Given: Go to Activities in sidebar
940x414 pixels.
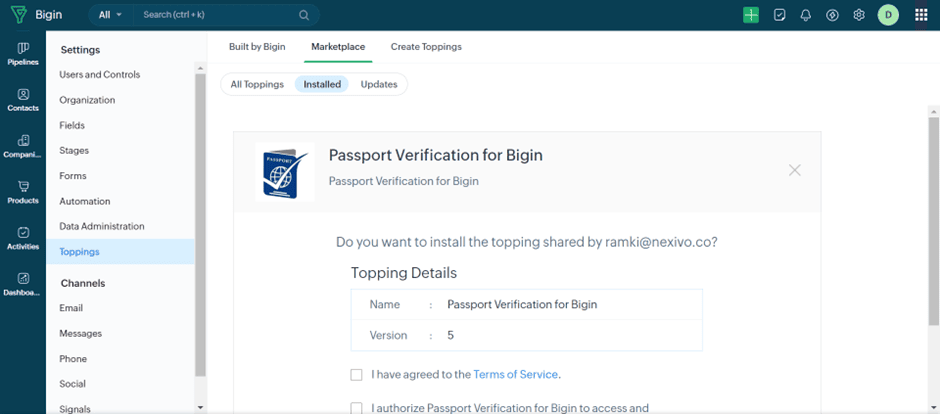Looking at the screenshot, I should [23, 238].
